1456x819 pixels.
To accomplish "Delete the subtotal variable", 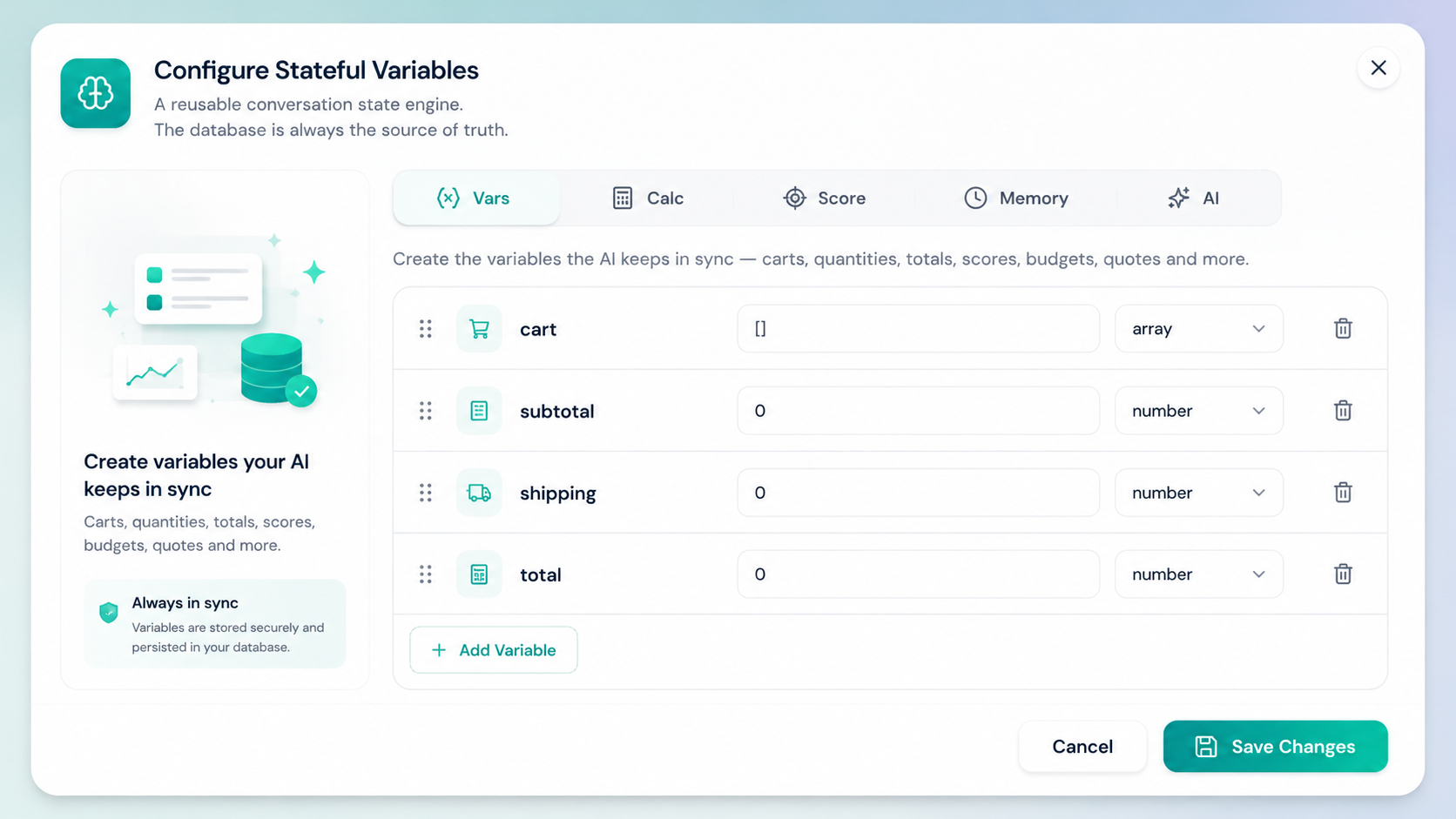I will click(1342, 411).
